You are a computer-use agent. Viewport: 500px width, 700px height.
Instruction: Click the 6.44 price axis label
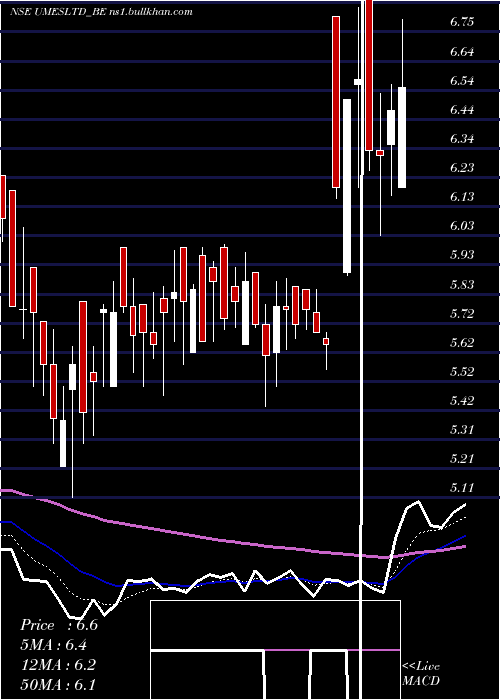pos(462,110)
